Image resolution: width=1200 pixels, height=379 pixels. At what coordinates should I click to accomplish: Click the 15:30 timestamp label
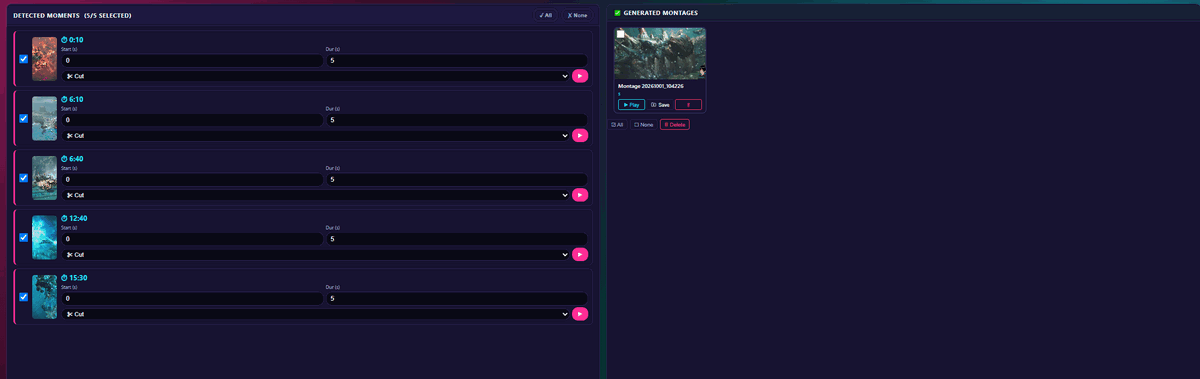click(75, 278)
